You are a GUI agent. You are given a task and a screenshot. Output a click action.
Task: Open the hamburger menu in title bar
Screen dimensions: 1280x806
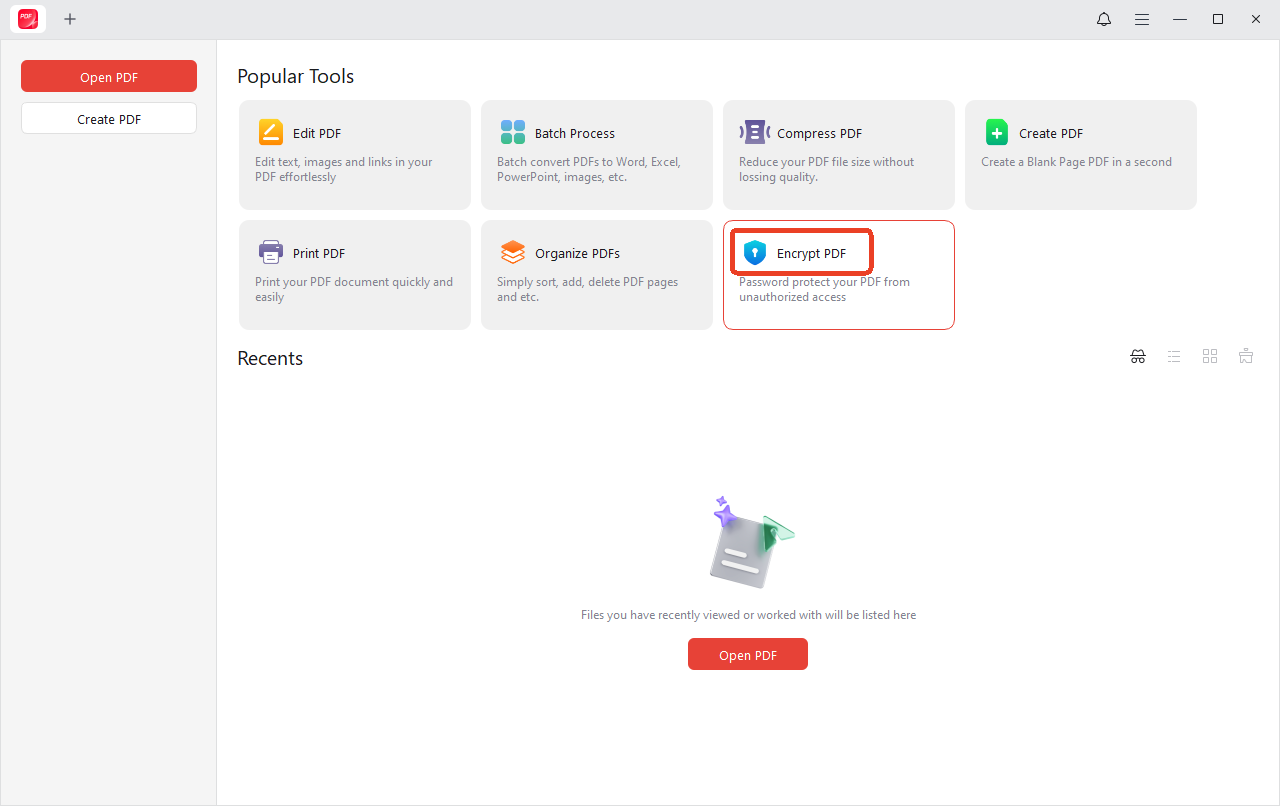[1141, 19]
